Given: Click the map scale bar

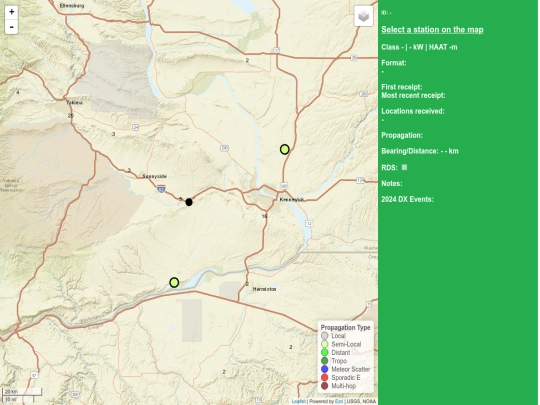Looking at the screenshot, I should (22, 395).
